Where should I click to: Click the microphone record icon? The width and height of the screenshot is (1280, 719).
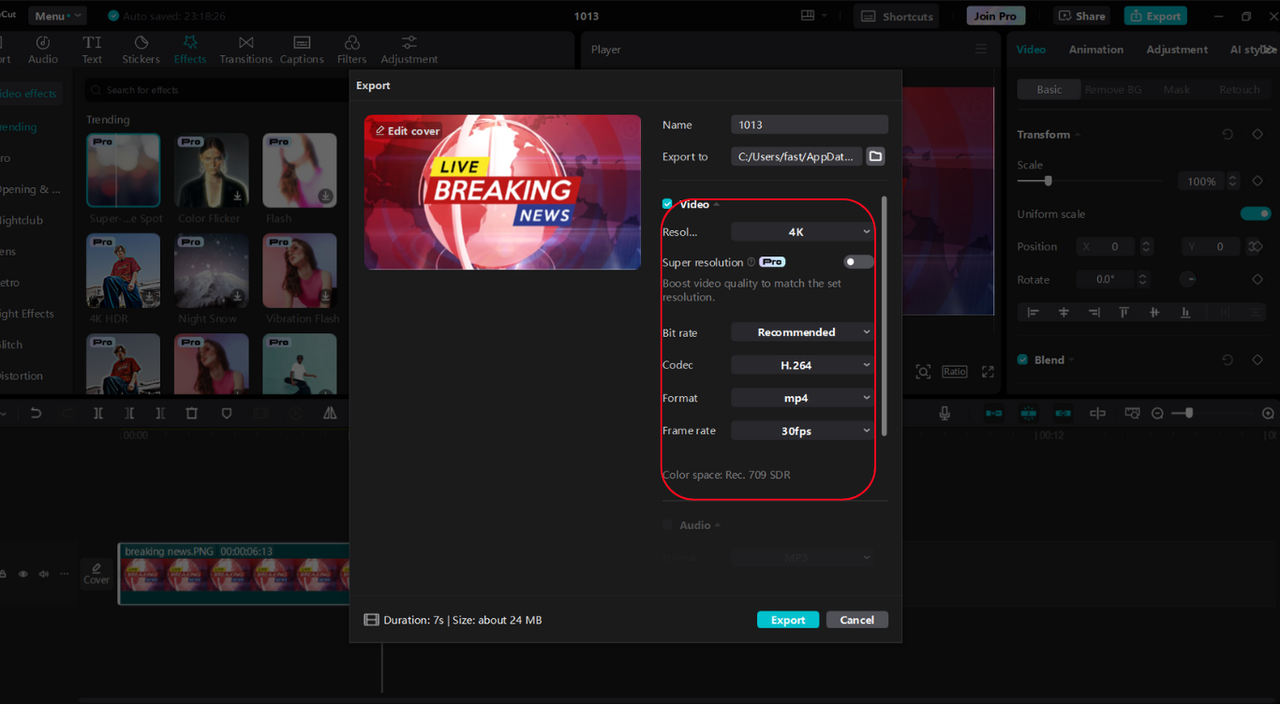coord(945,413)
